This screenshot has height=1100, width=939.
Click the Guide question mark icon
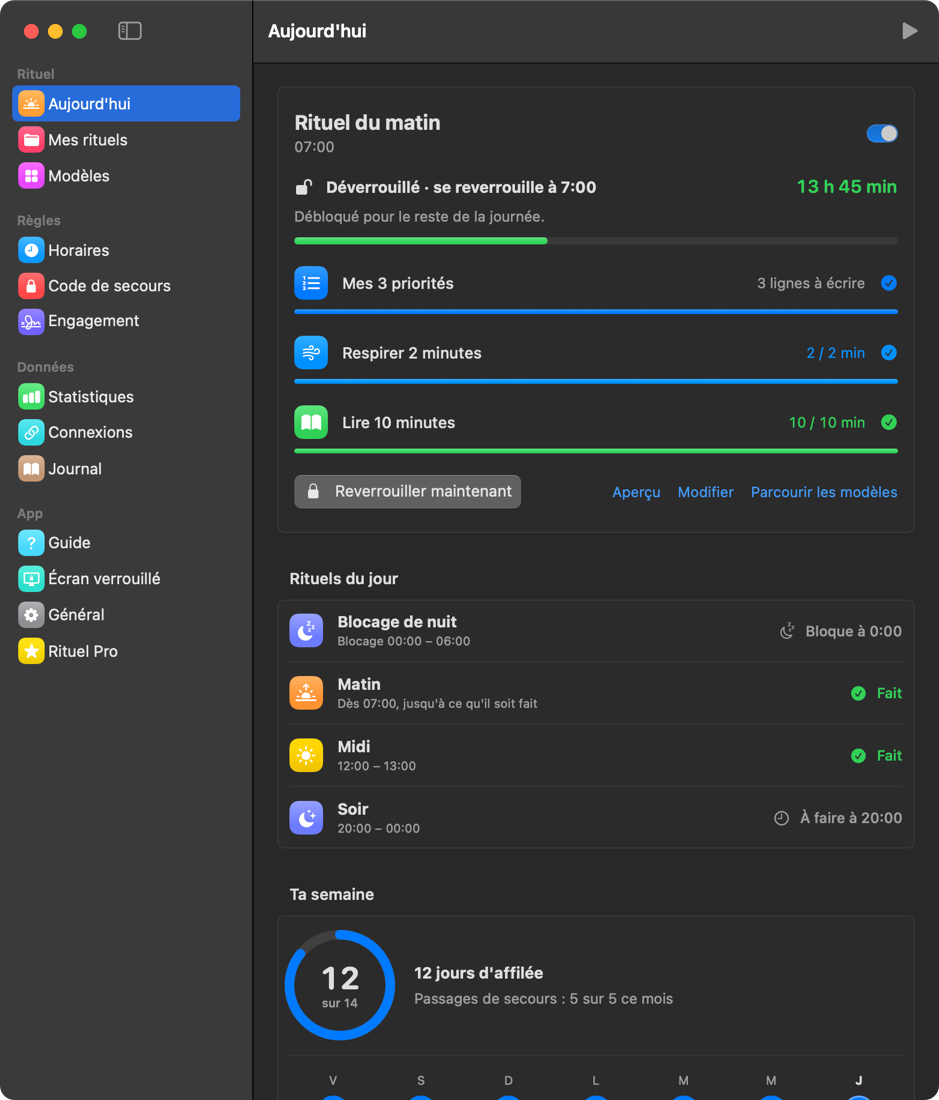31,542
